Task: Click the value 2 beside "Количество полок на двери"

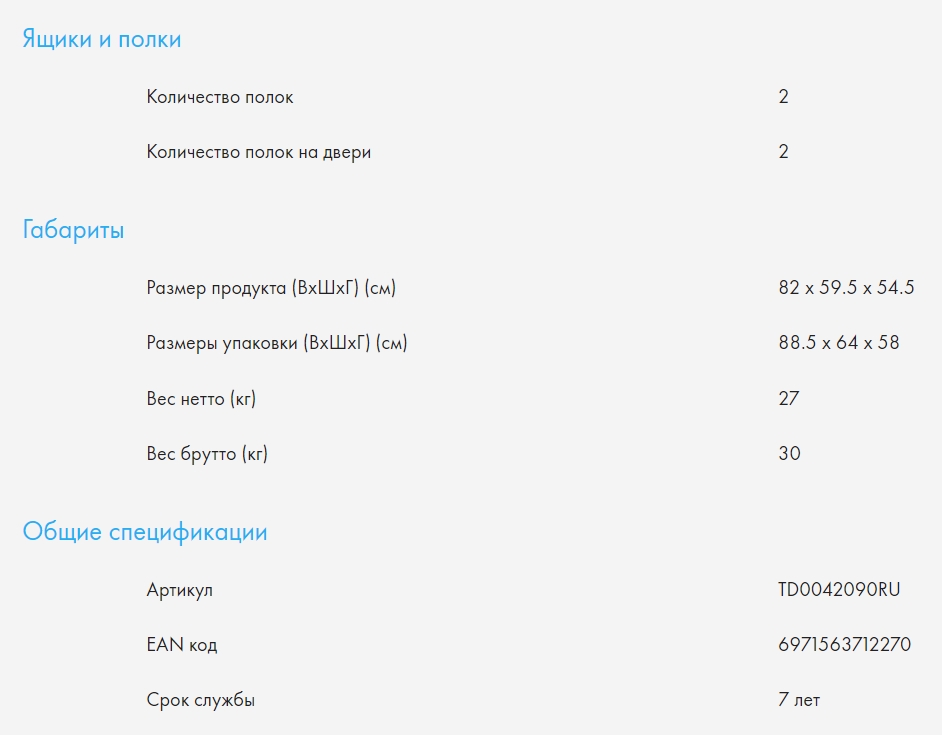Action: tap(783, 152)
